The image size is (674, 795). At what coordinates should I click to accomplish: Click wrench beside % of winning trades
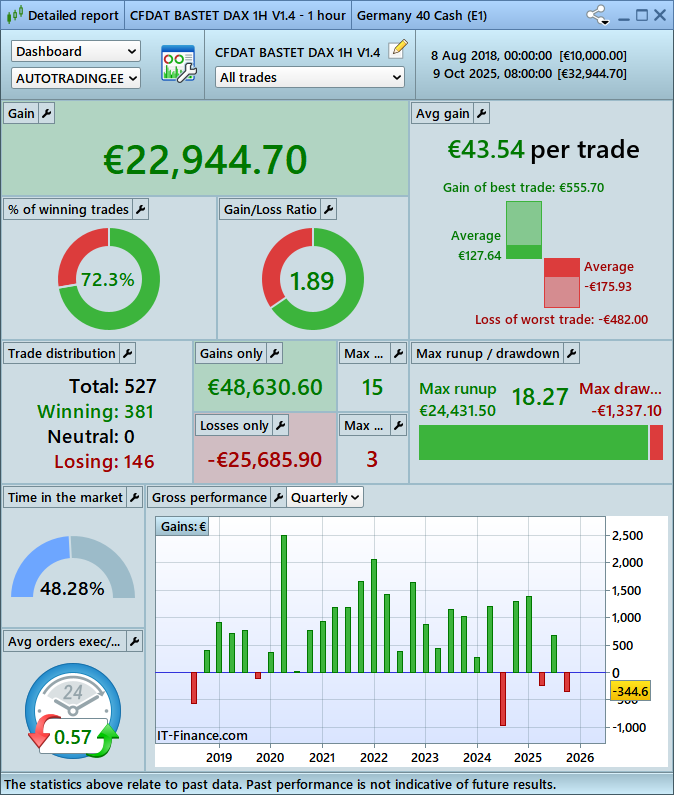tap(140, 209)
